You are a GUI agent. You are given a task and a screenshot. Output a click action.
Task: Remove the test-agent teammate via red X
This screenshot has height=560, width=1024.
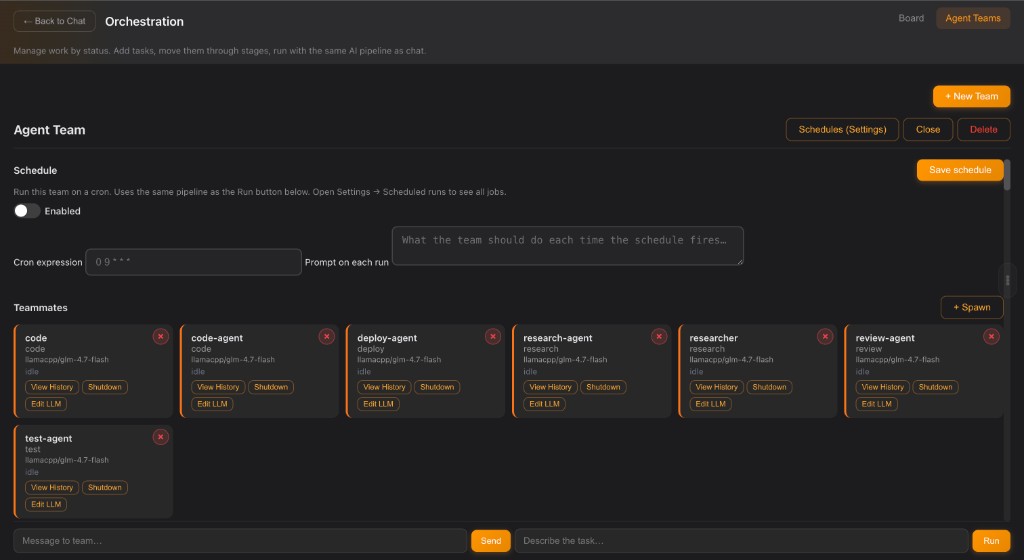(x=161, y=437)
